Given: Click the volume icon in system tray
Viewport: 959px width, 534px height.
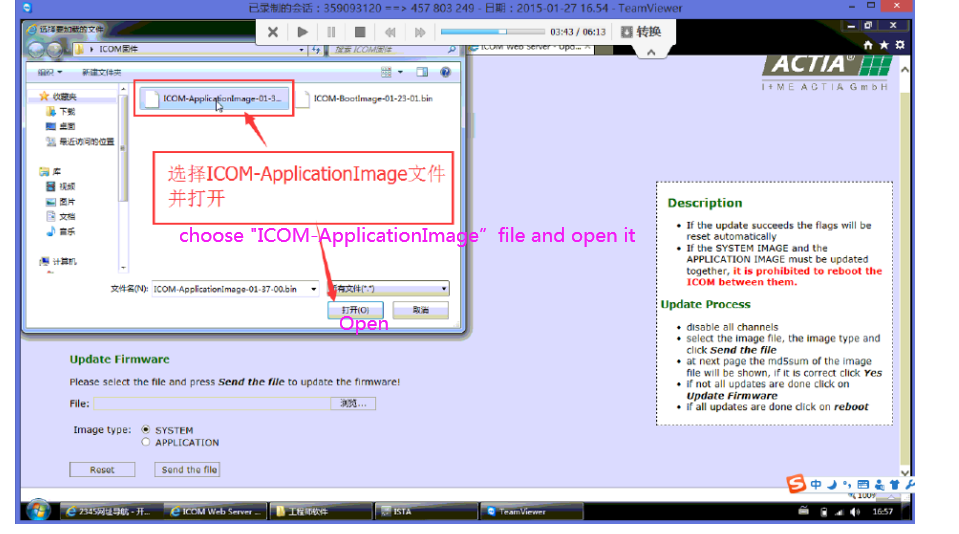Looking at the screenshot, I should pyautogui.click(x=854, y=511).
